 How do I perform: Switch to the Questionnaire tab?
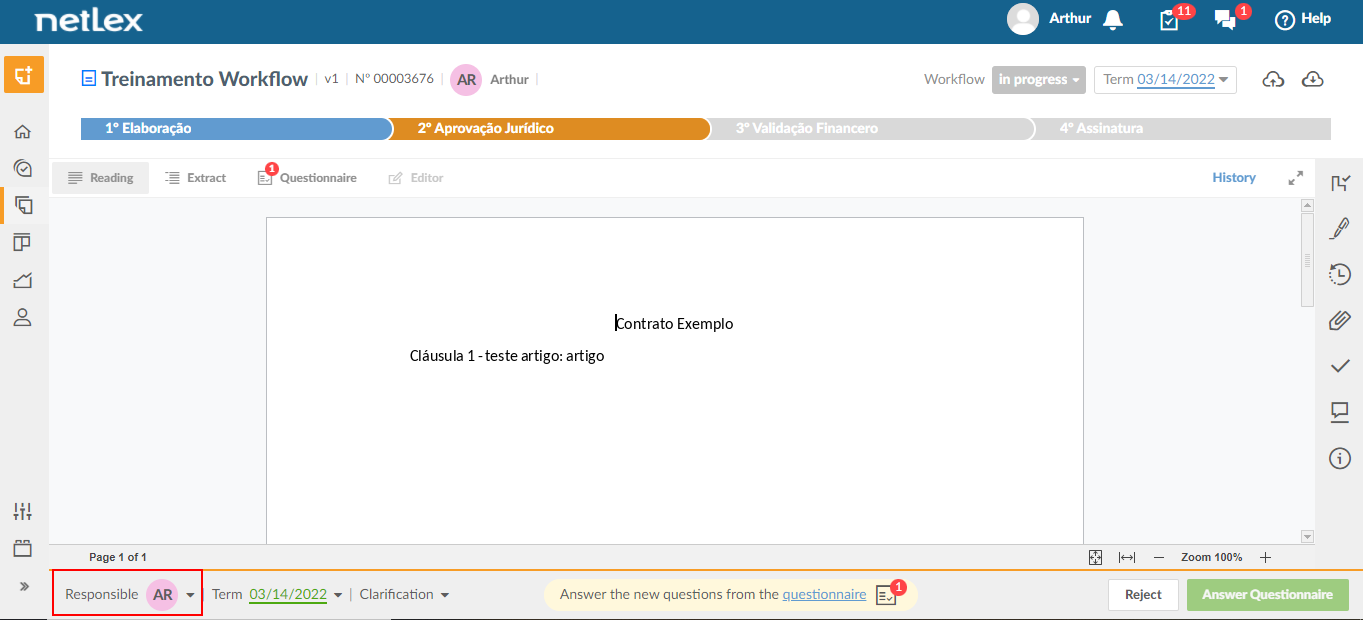point(307,178)
